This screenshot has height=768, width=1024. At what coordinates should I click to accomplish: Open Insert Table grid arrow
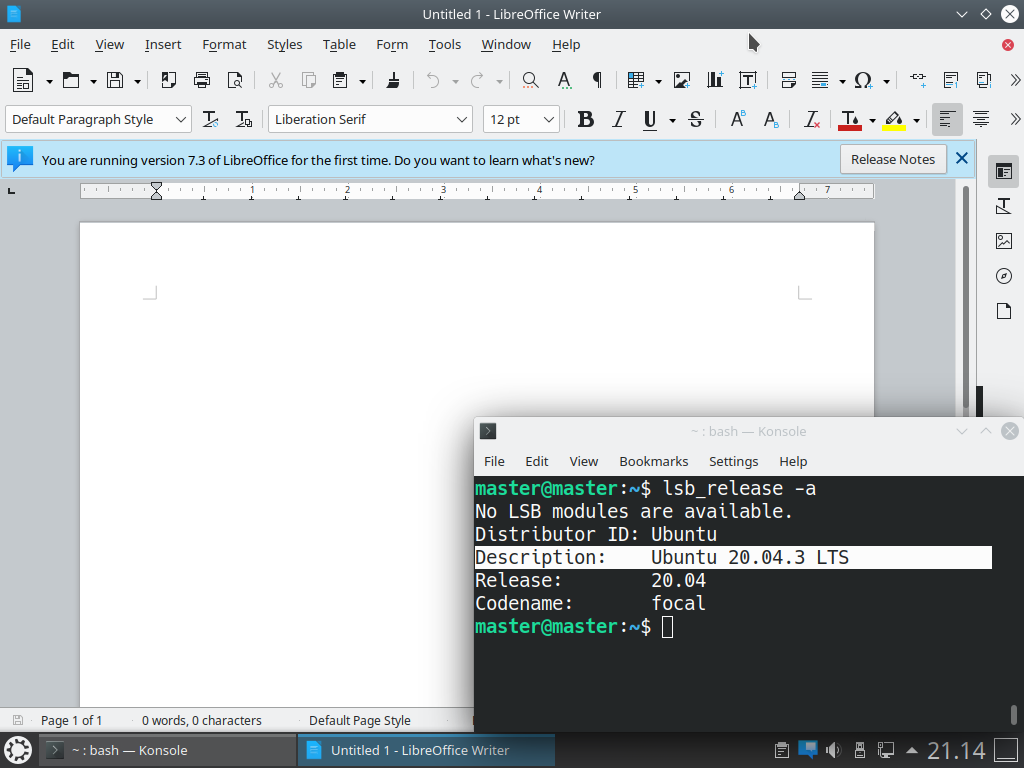pyautogui.click(x=658, y=82)
